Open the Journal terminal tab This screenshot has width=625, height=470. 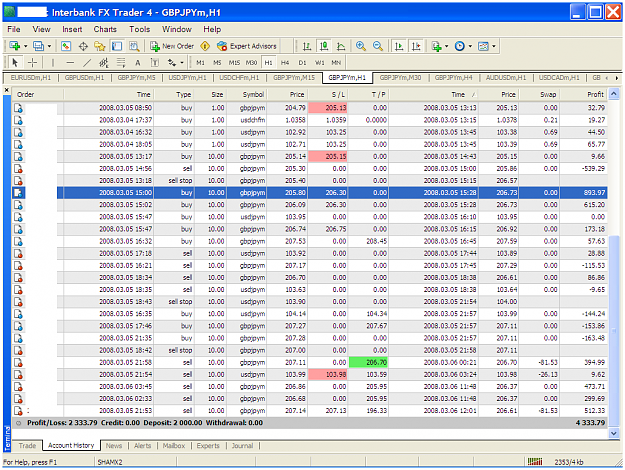[x=242, y=446]
